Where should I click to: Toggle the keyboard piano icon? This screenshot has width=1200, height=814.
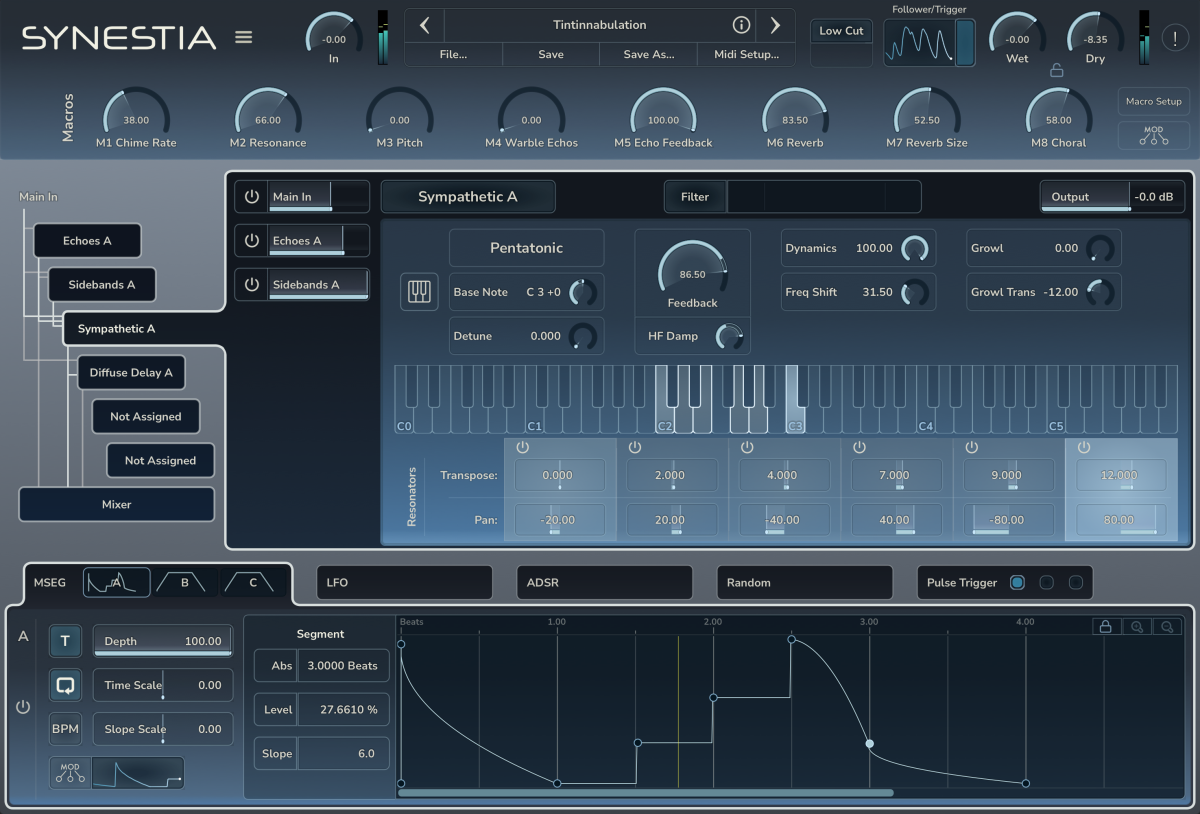click(420, 292)
